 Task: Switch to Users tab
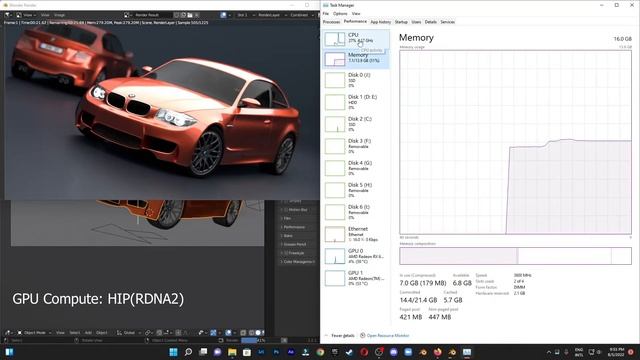click(x=416, y=22)
